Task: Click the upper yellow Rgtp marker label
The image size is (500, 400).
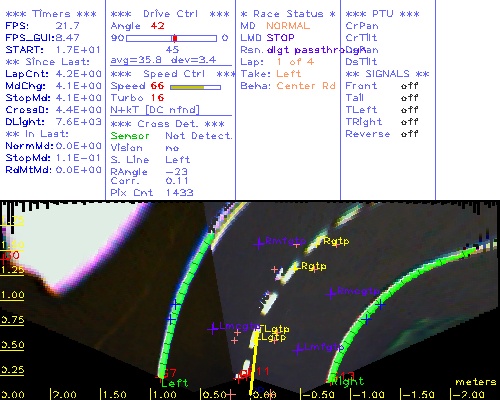Action: tap(337, 241)
